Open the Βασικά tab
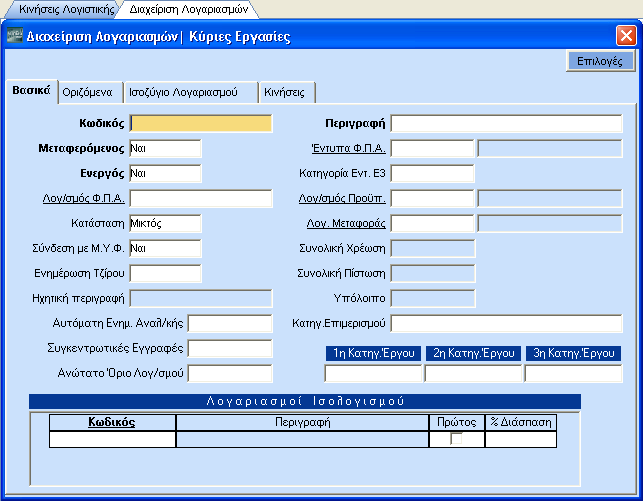 point(32,91)
